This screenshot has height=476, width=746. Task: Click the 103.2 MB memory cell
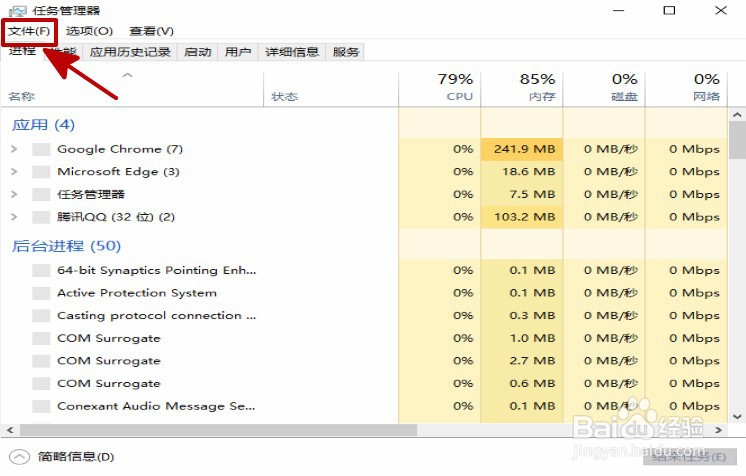point(522,217)
